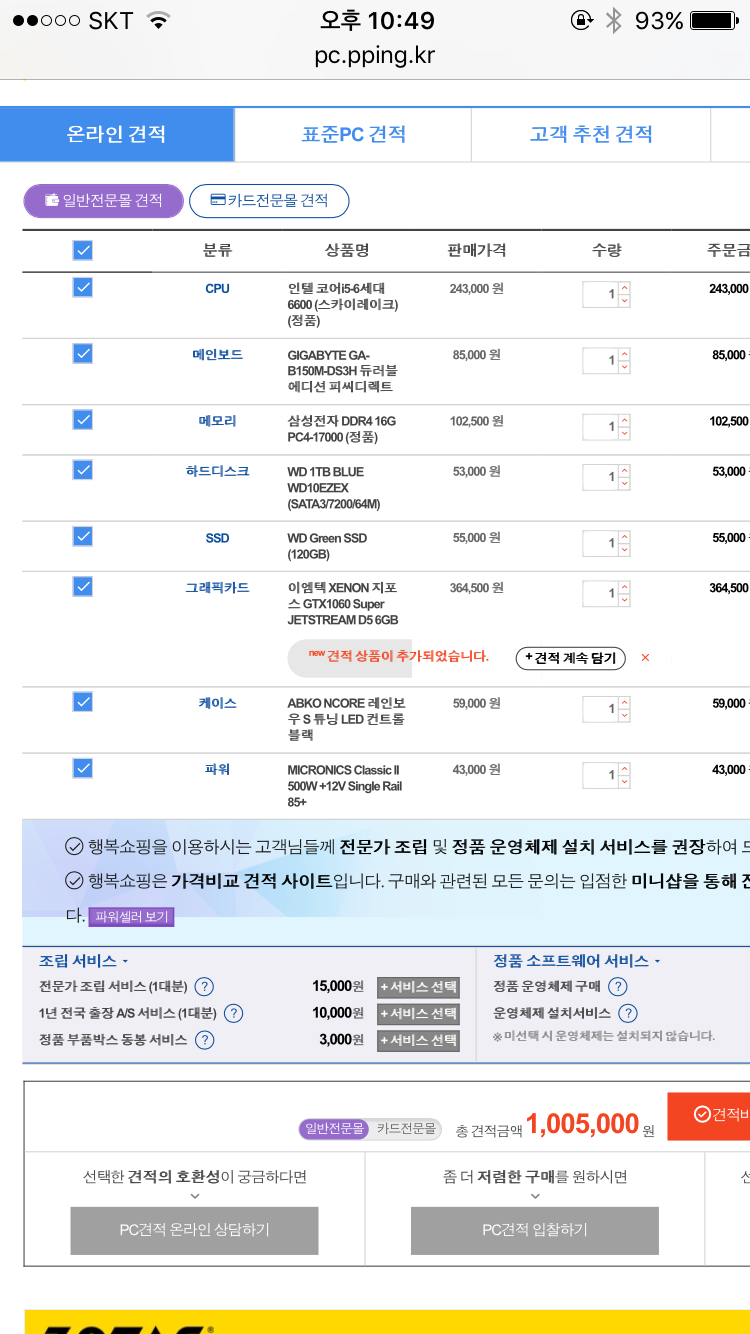Select the 카드전문몰 견적 button
This screenshot has width=750, height=1334.
click(x=269, y=201)
